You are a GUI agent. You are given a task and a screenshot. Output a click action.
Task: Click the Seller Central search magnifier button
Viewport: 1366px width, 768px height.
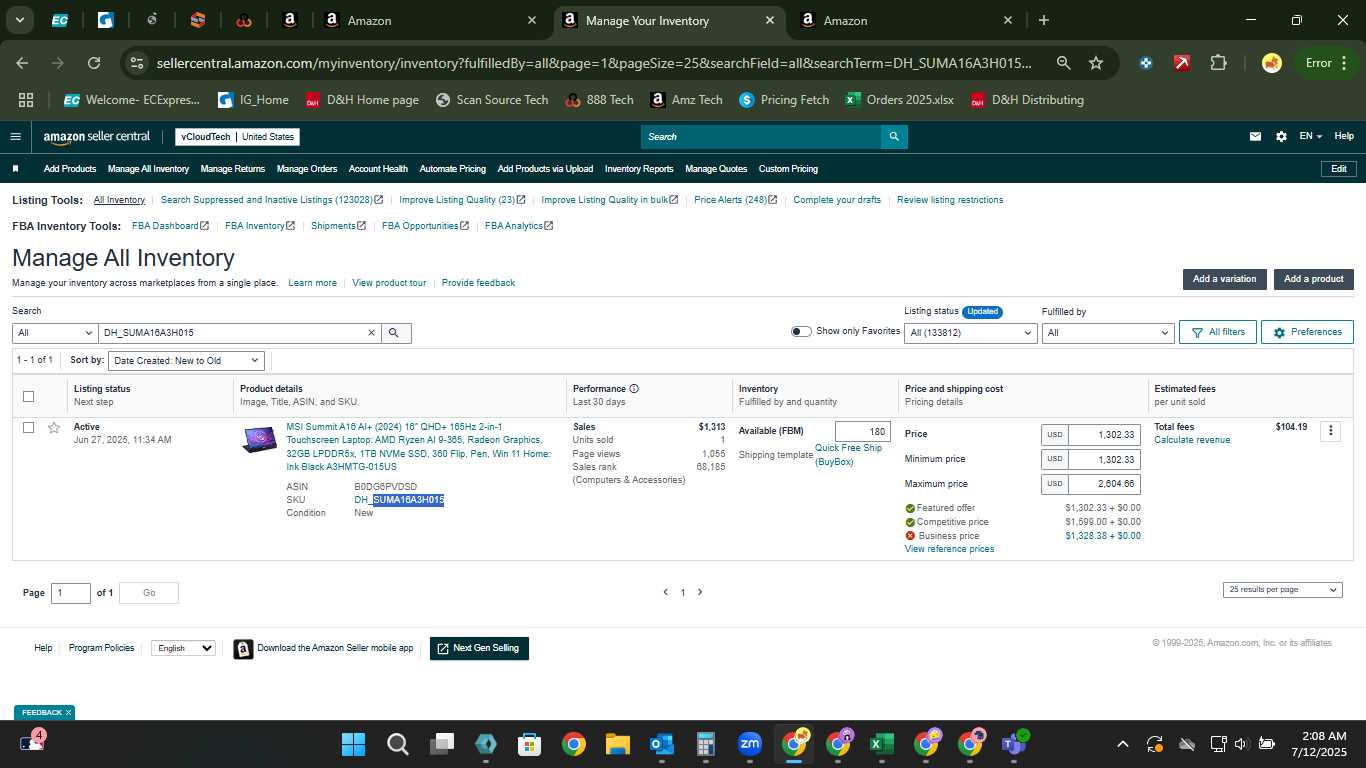[x=894, y=137]
